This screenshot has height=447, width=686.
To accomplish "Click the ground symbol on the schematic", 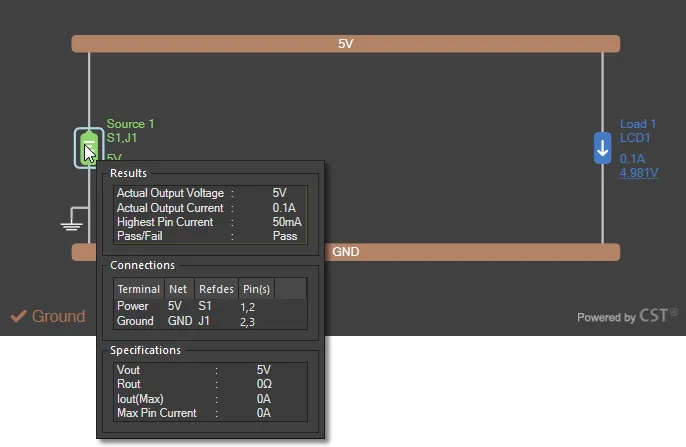I will point(73,219).
